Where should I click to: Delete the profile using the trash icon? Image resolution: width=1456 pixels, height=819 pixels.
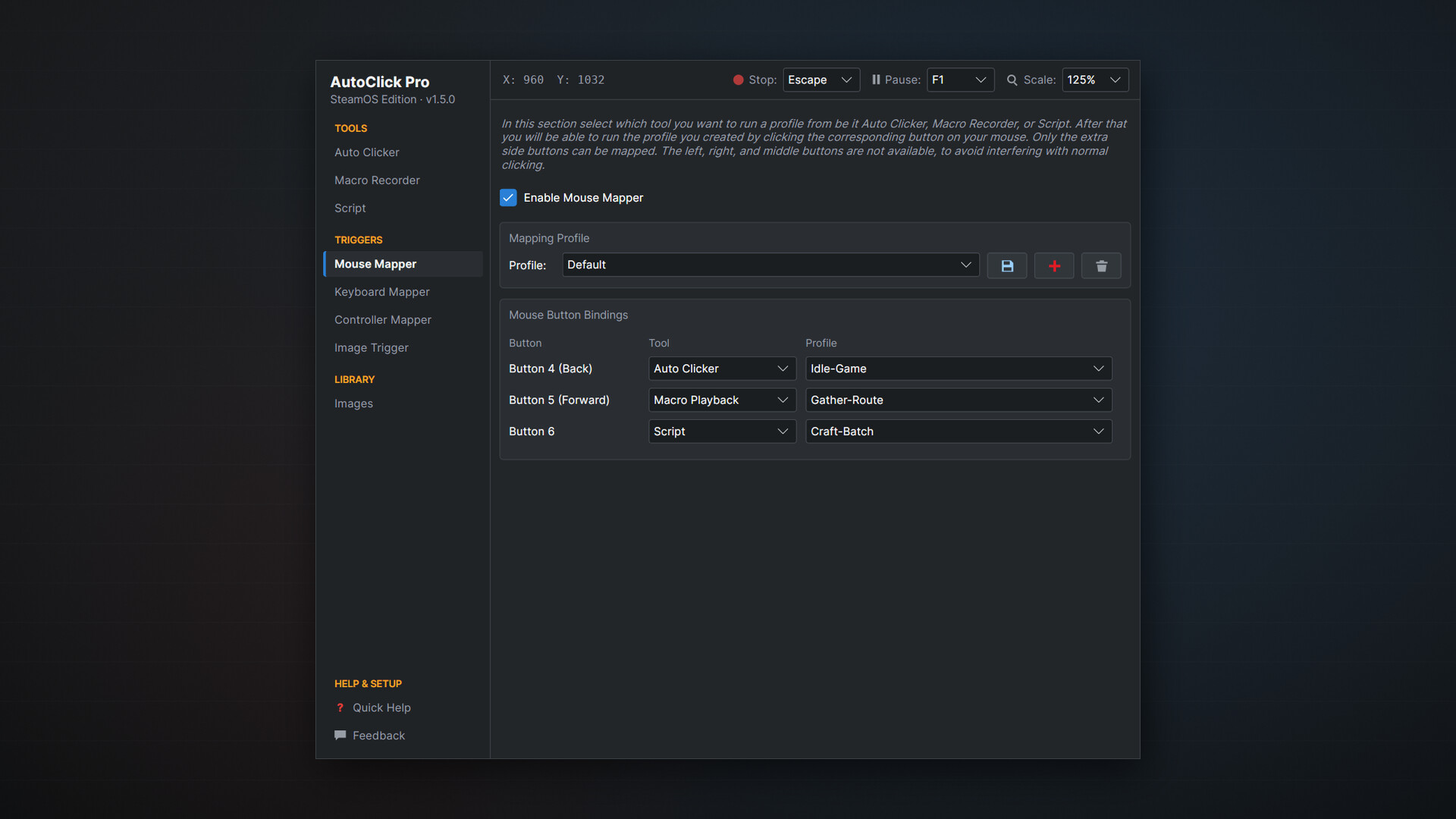coord(1101,266)
